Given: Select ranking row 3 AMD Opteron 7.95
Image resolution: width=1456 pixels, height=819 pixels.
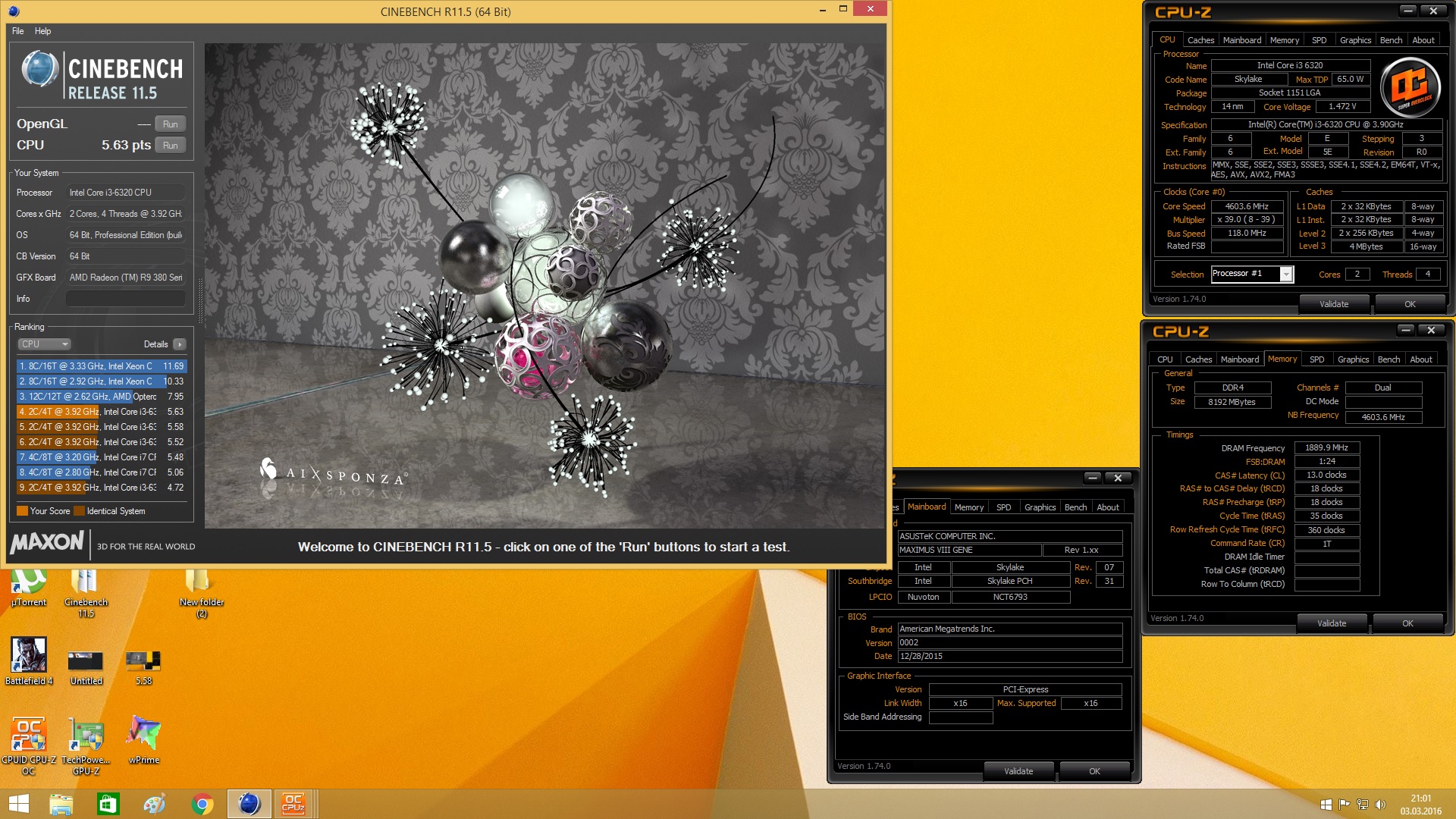Looking at the screenshot, I should tap(102, 397).
